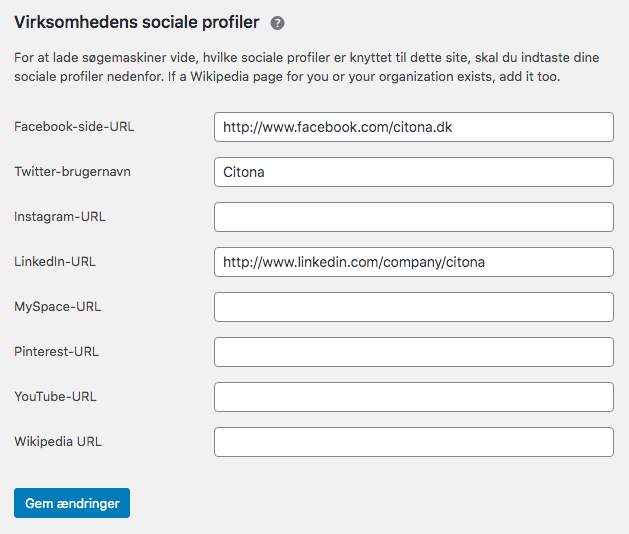Click the Virksomhedens sociale profiler heading

(x=136, y=22)
